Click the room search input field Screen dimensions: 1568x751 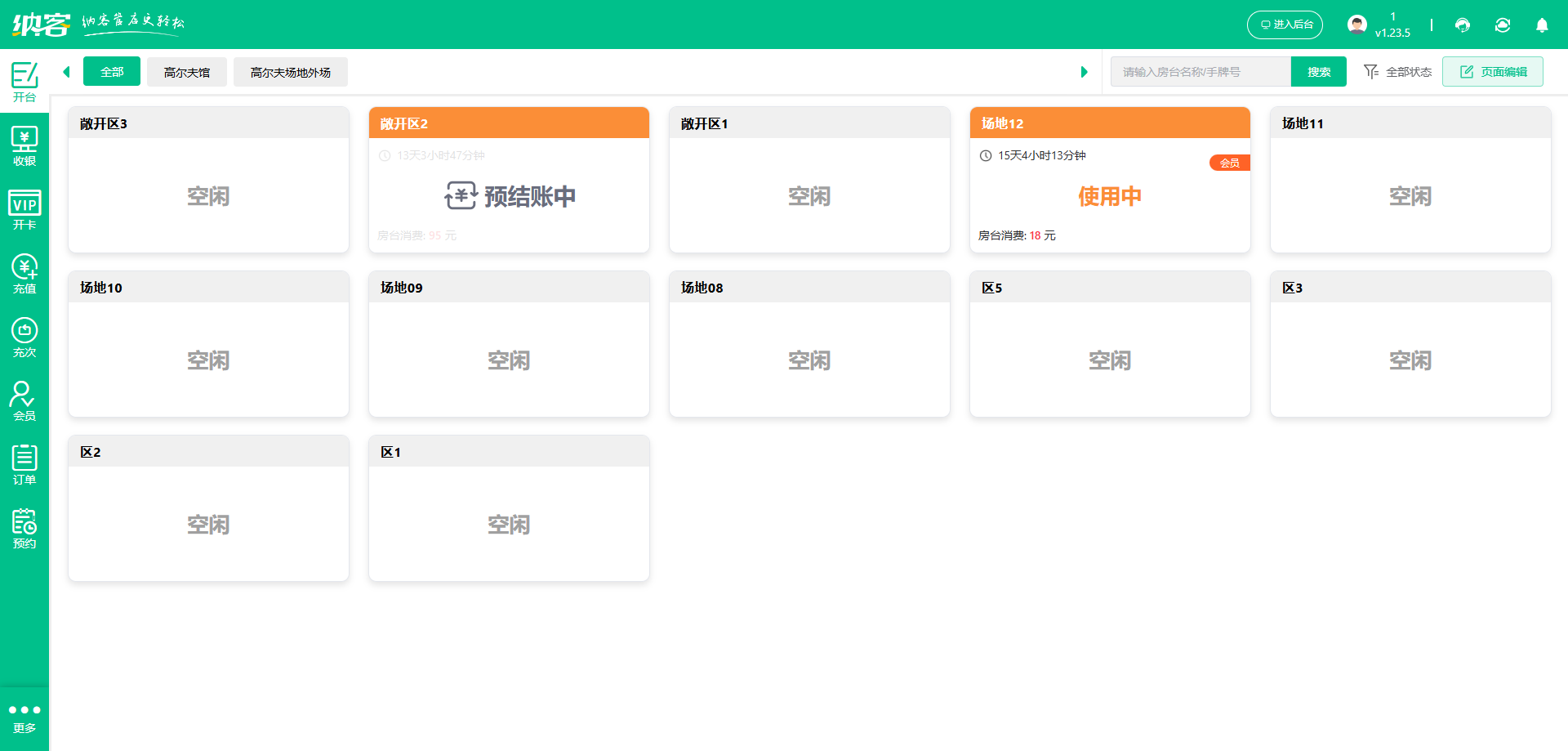point(1200,71)
